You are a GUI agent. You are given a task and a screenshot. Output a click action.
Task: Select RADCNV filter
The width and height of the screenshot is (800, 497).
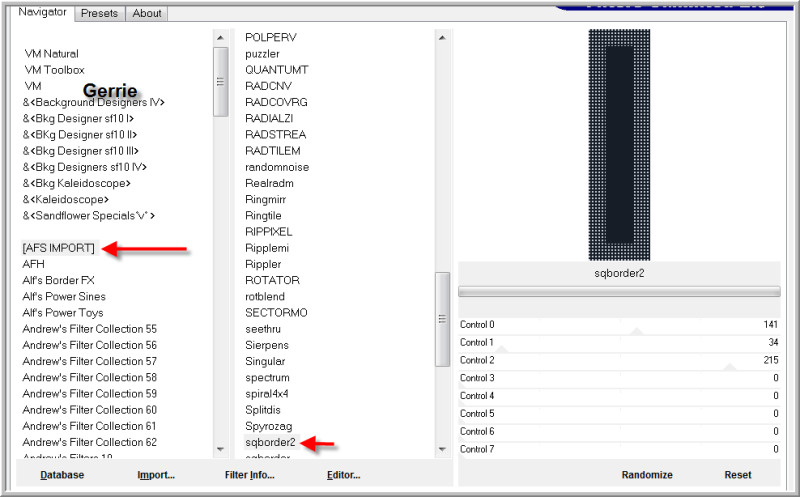268,86
